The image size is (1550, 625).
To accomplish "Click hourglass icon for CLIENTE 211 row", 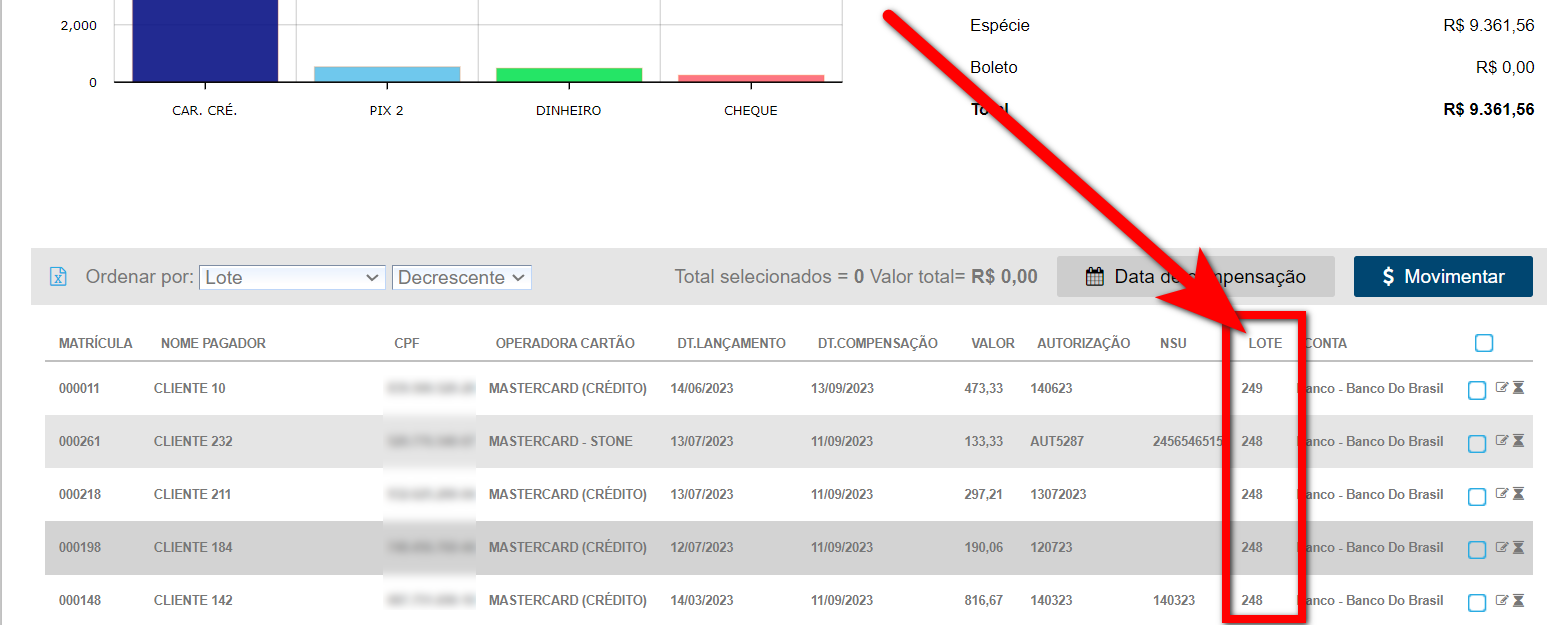I will 1518,494.
